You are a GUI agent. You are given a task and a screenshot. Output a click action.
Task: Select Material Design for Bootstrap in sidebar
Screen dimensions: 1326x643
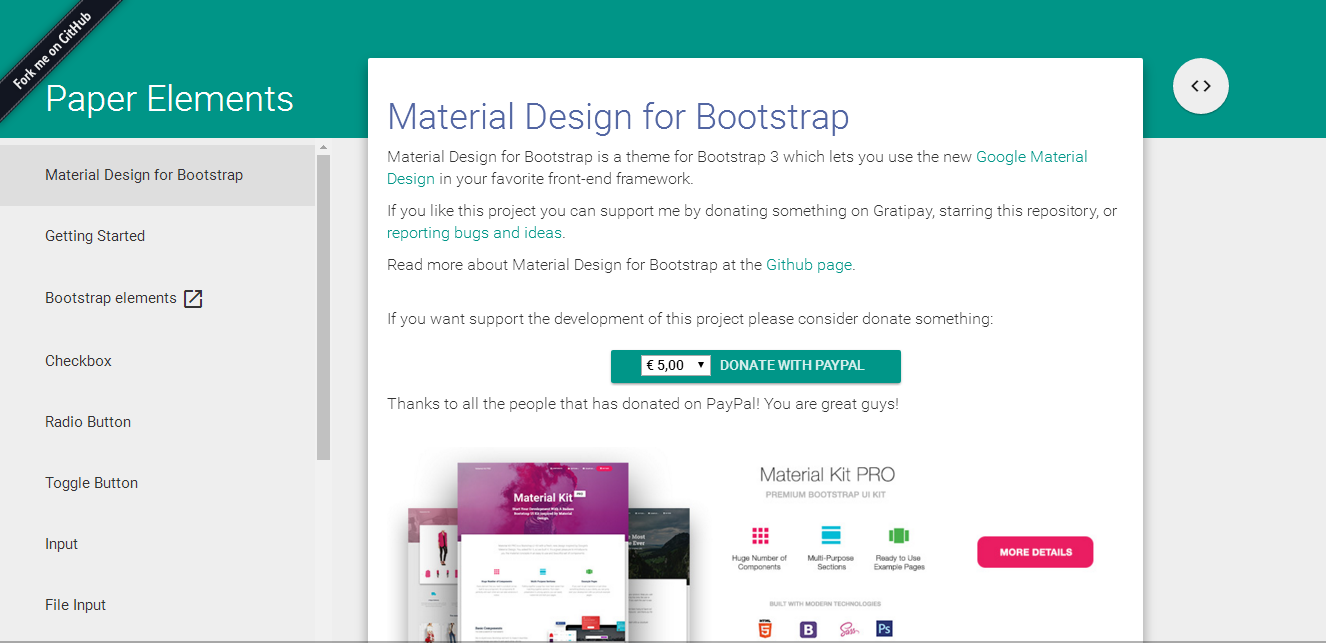pos(158,175)
